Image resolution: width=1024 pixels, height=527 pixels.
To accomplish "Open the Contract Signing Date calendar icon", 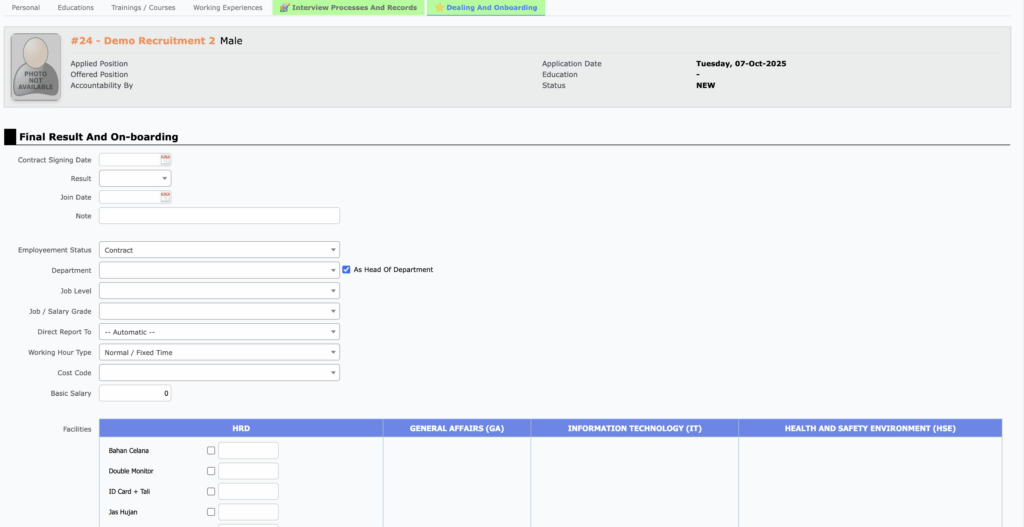I will pyautogui.click(x=166, y=159).
